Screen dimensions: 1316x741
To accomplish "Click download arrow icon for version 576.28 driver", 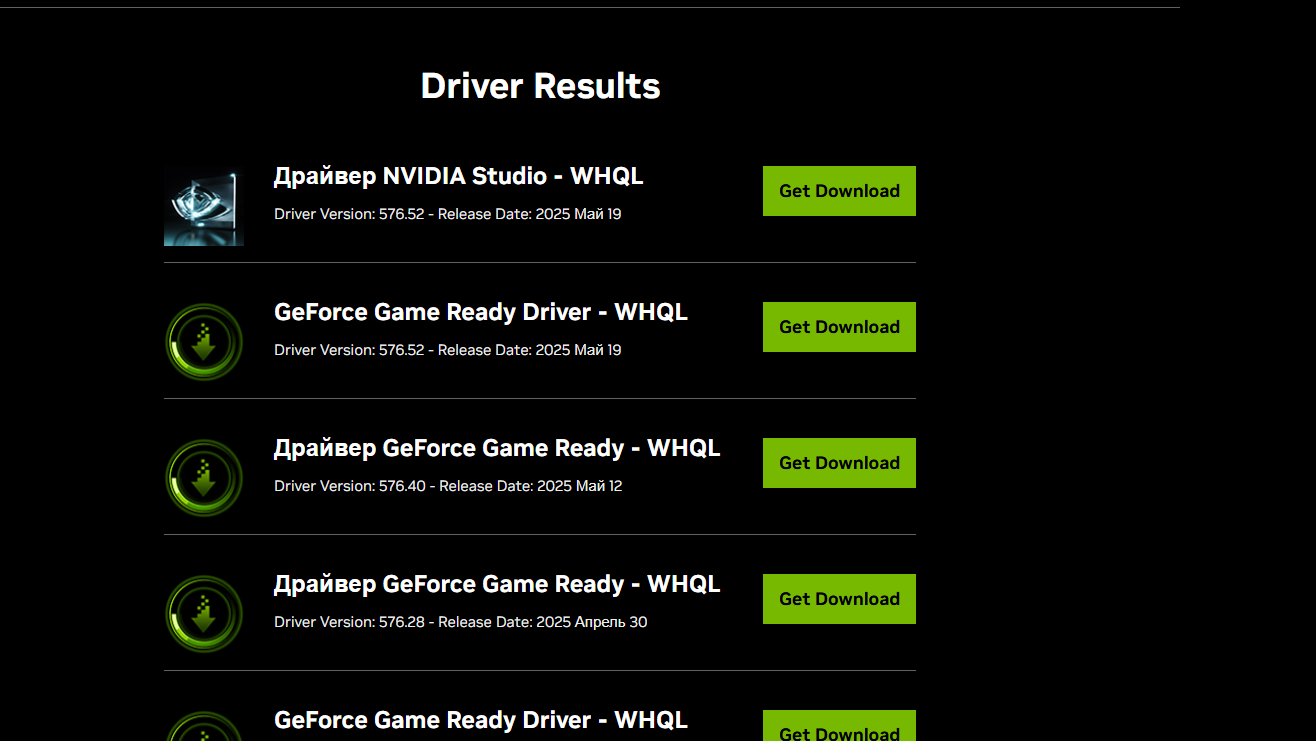I will (x=204, y=614).
